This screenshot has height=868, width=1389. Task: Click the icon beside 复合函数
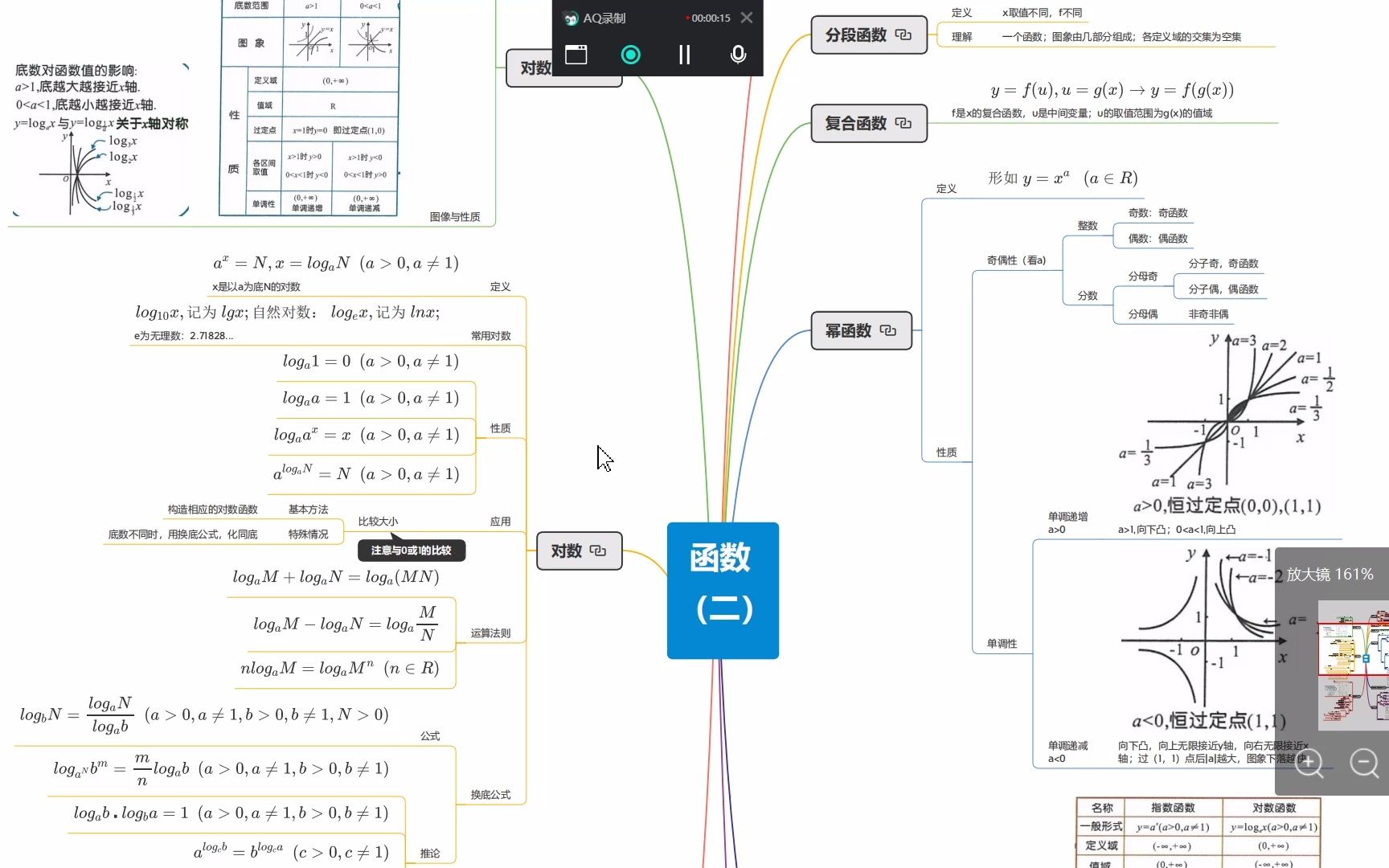coord(903,124)
